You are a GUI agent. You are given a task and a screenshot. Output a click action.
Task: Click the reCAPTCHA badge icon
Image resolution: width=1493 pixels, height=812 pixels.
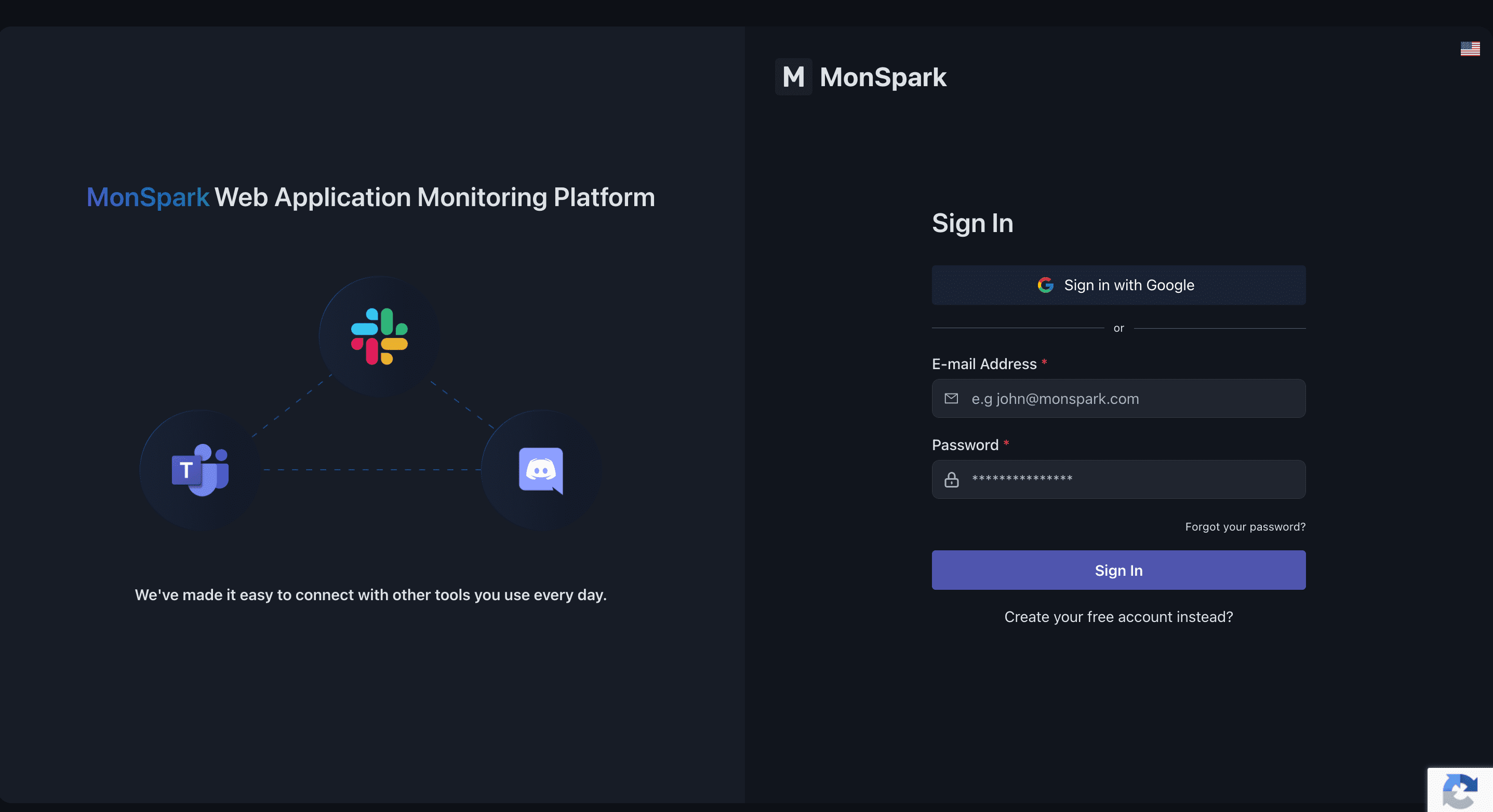pos(1459,791)
